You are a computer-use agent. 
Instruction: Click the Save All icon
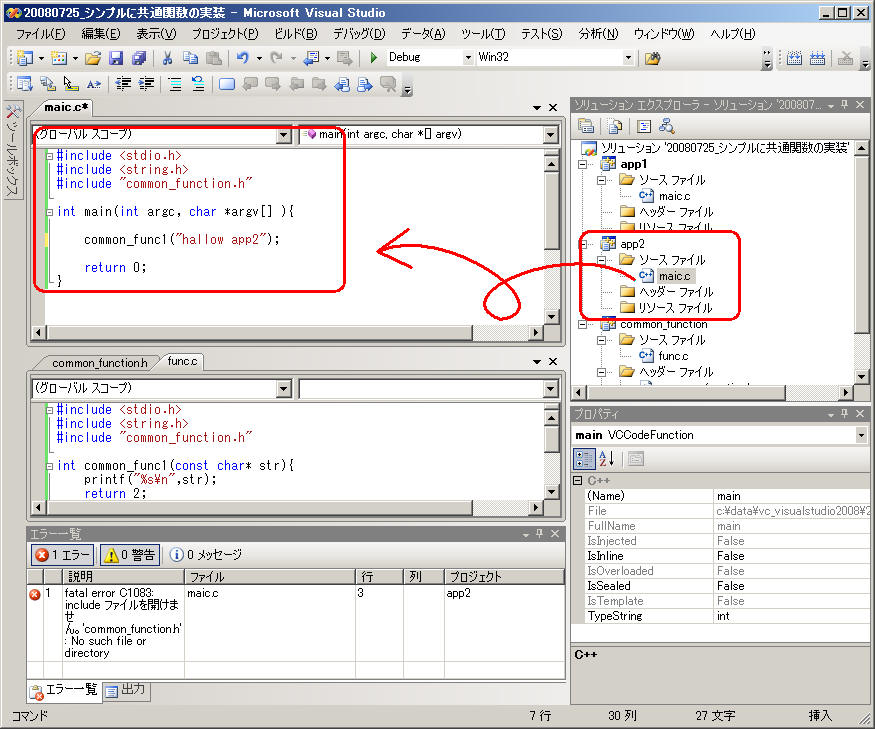coord(138,58)
